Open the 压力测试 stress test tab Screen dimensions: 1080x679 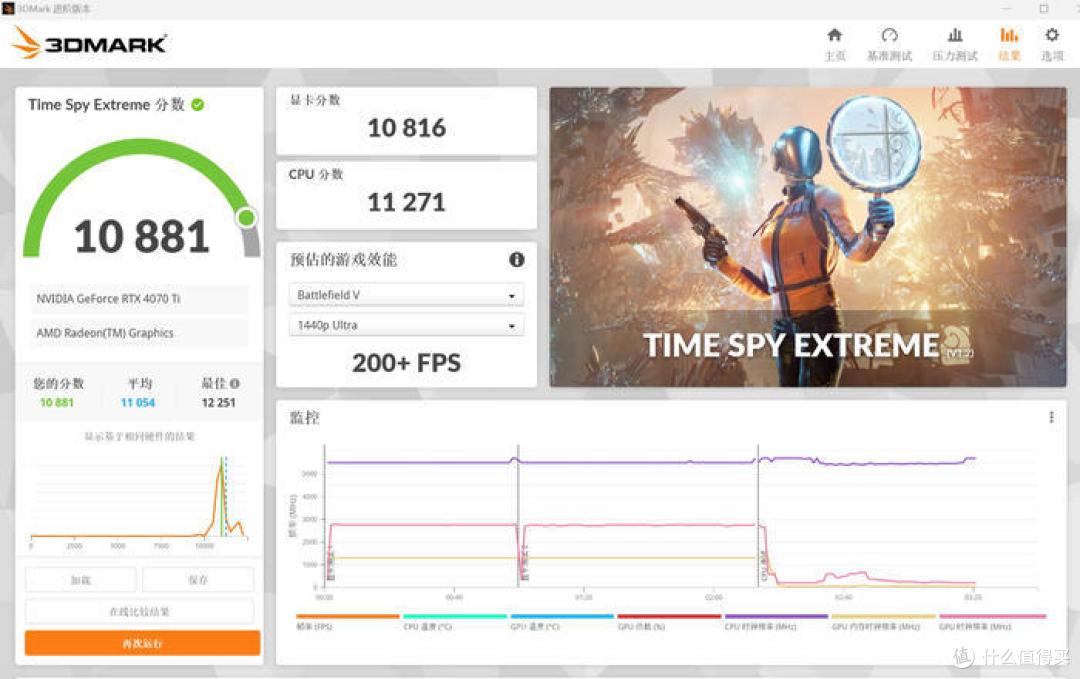click(955, 44)
